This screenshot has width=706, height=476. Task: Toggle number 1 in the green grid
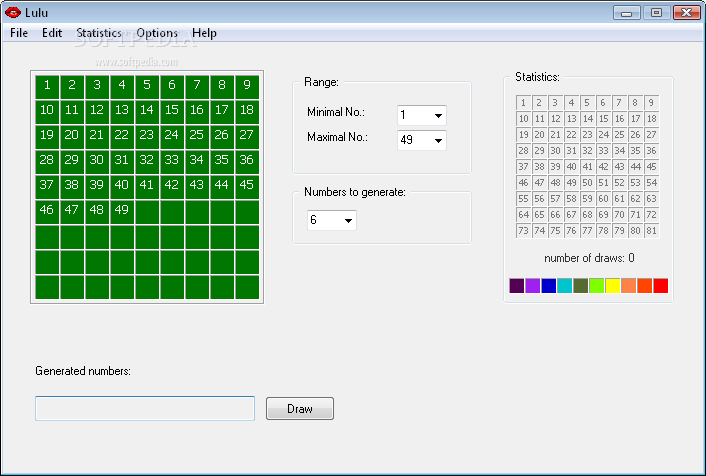[47, 87]
